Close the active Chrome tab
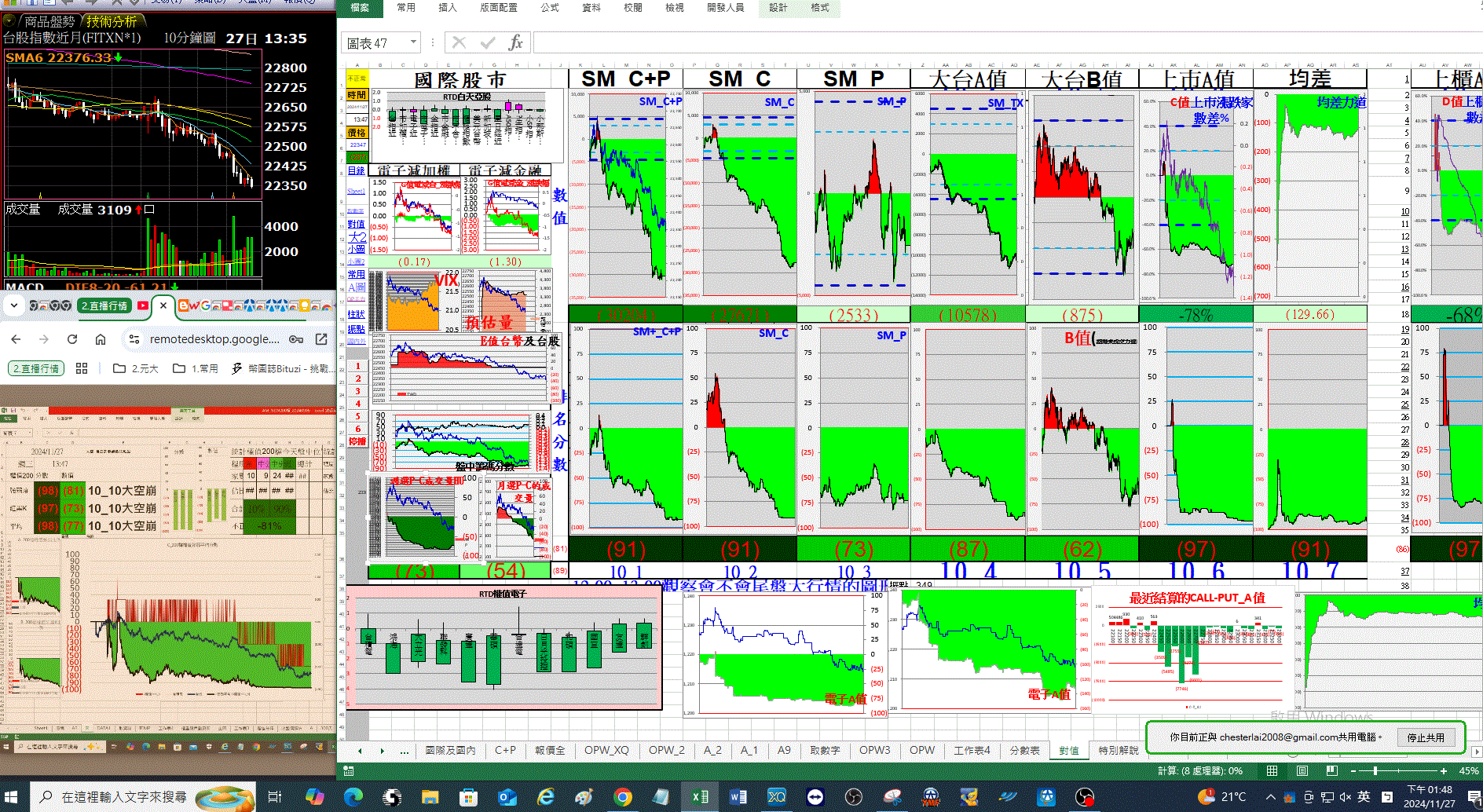The image size is (1483, 812). click(163, 305)
